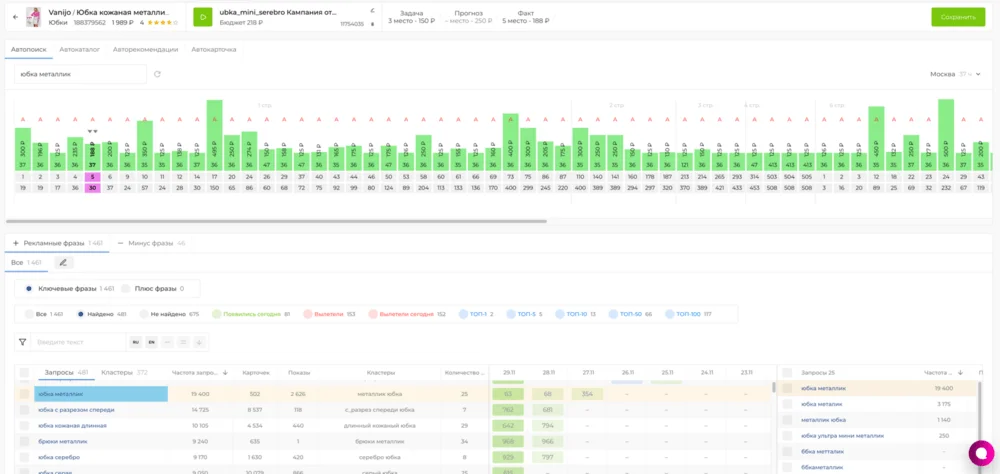Open the pink chat support bubble
Screen dimensions: 1000x474
980,452
